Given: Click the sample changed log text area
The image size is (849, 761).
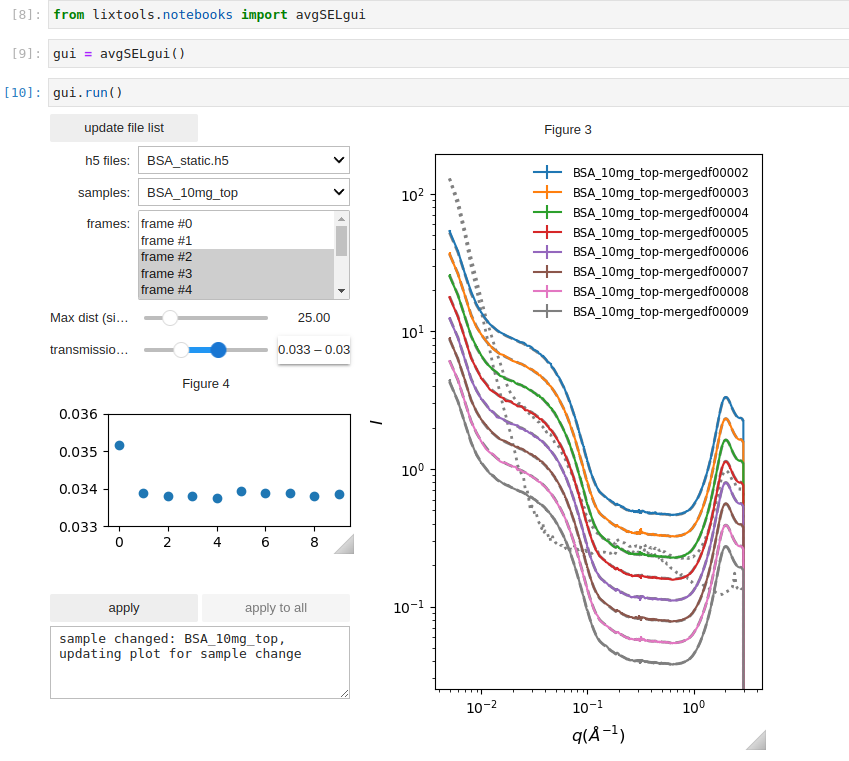Looking at the screenshot, I should pyautogui.click(x=200, y=662).
